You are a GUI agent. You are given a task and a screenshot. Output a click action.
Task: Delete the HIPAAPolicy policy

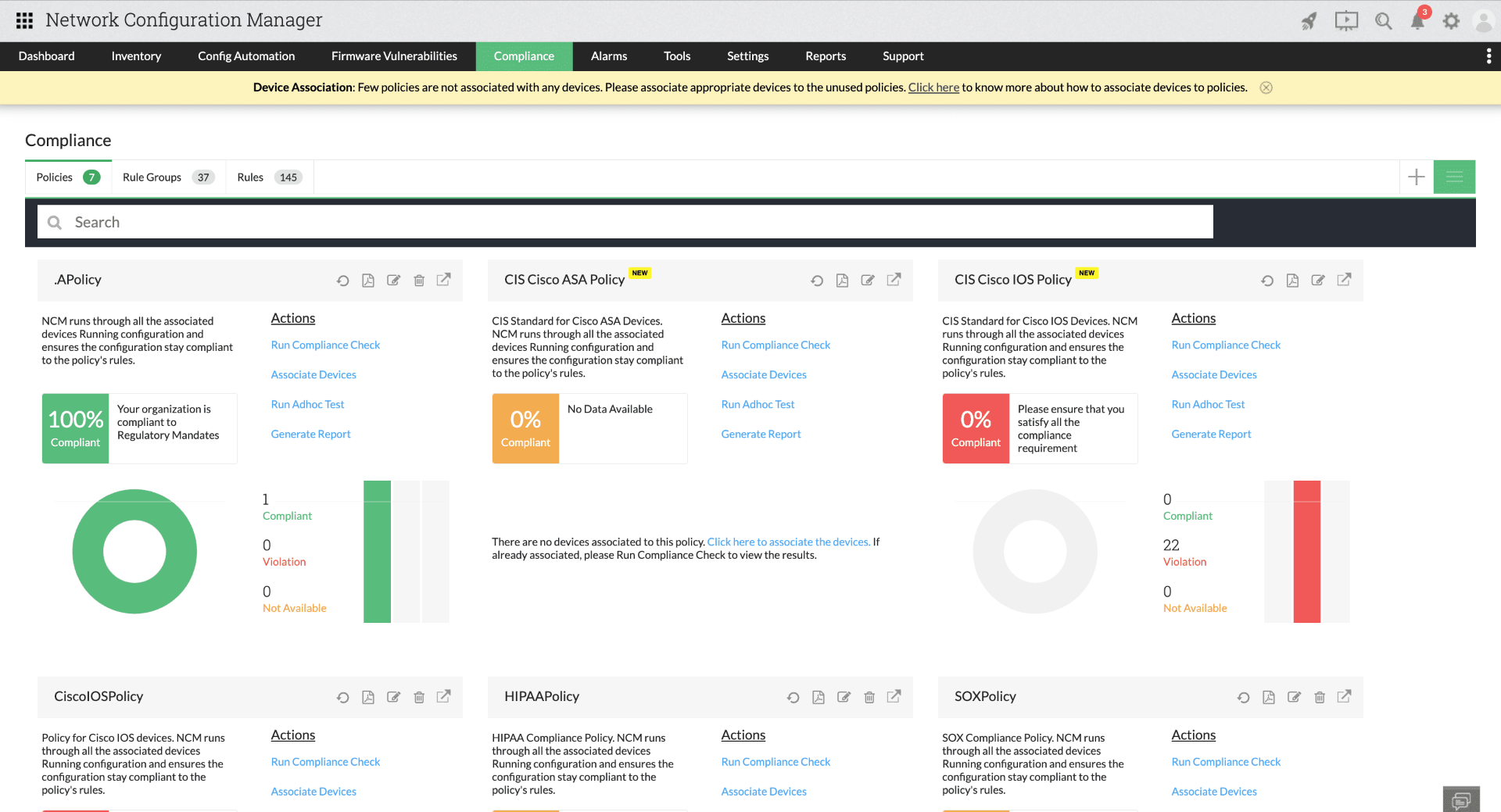point(869,697)
